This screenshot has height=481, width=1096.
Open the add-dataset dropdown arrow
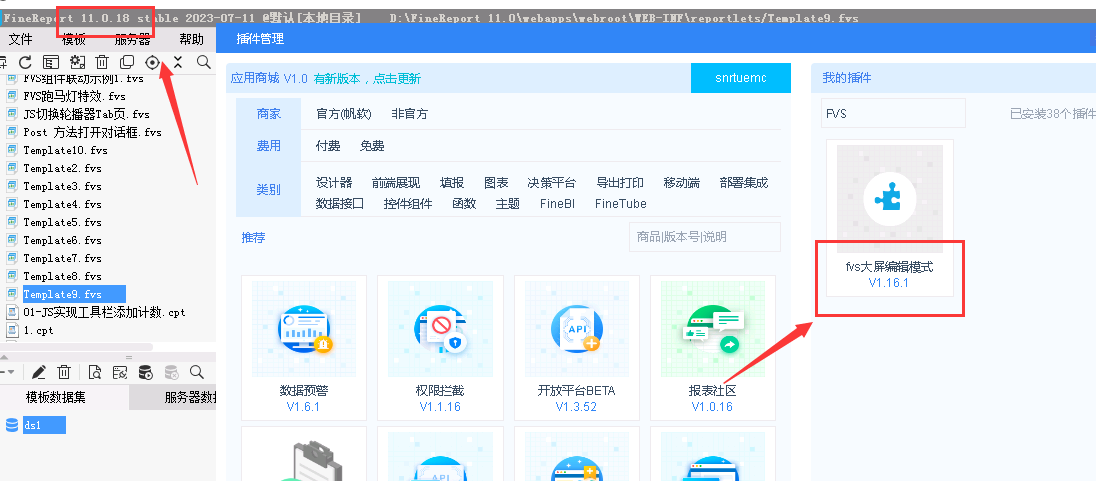[x=9, y=372]
